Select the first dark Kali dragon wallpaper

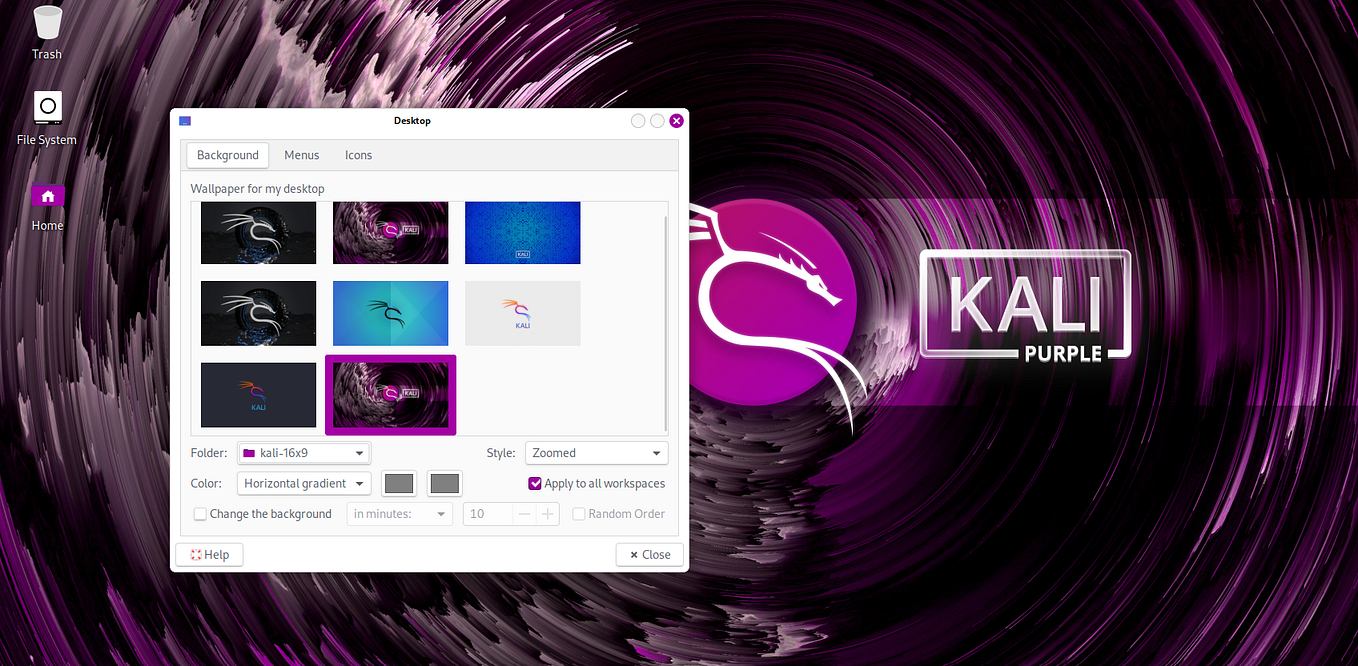click(x=258, y=233)
